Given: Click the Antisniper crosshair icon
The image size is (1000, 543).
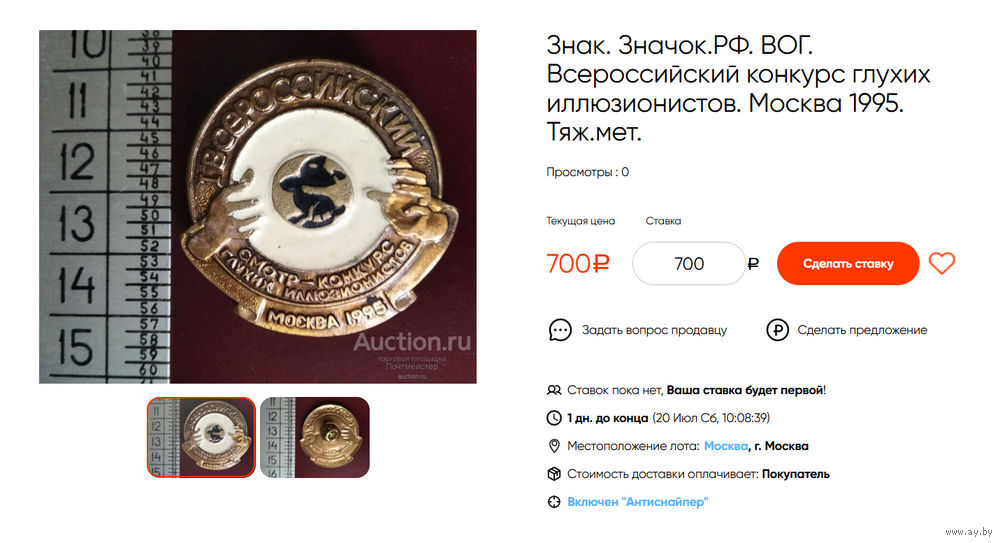Looking at the screenshot, I should click(554, 502).
